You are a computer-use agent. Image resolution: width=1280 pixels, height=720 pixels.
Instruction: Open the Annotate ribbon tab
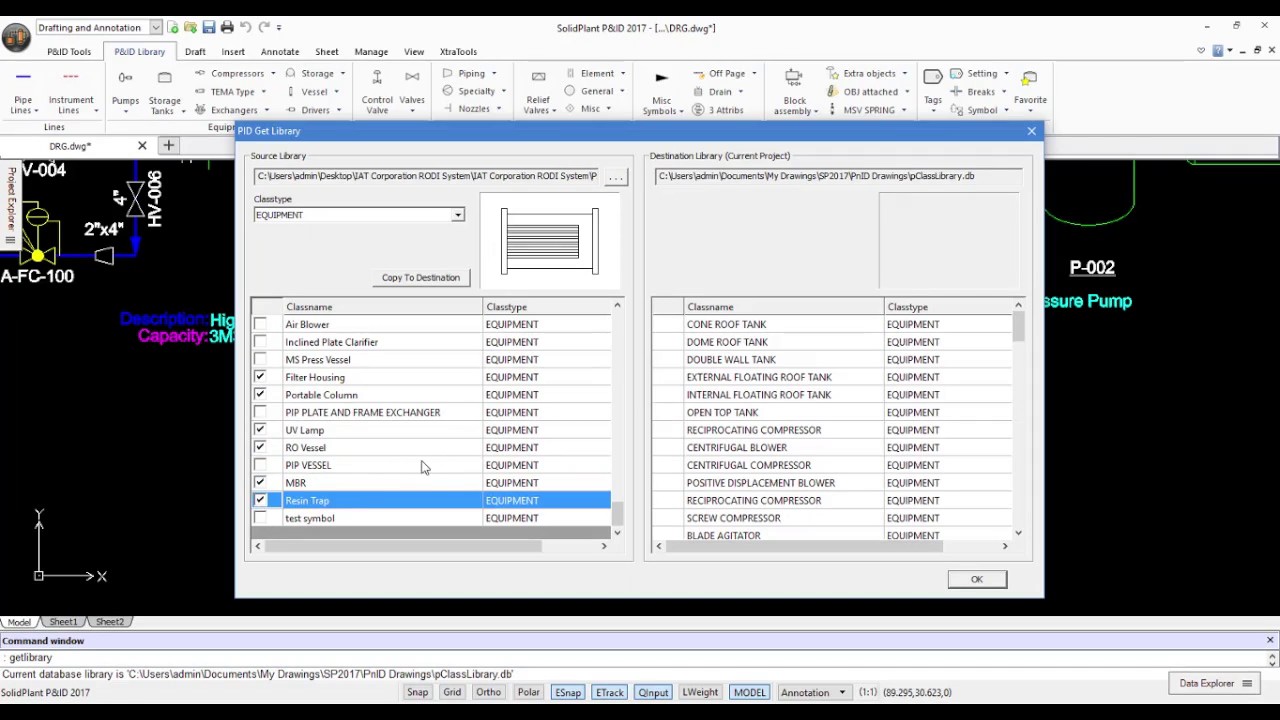pos(280,52)
